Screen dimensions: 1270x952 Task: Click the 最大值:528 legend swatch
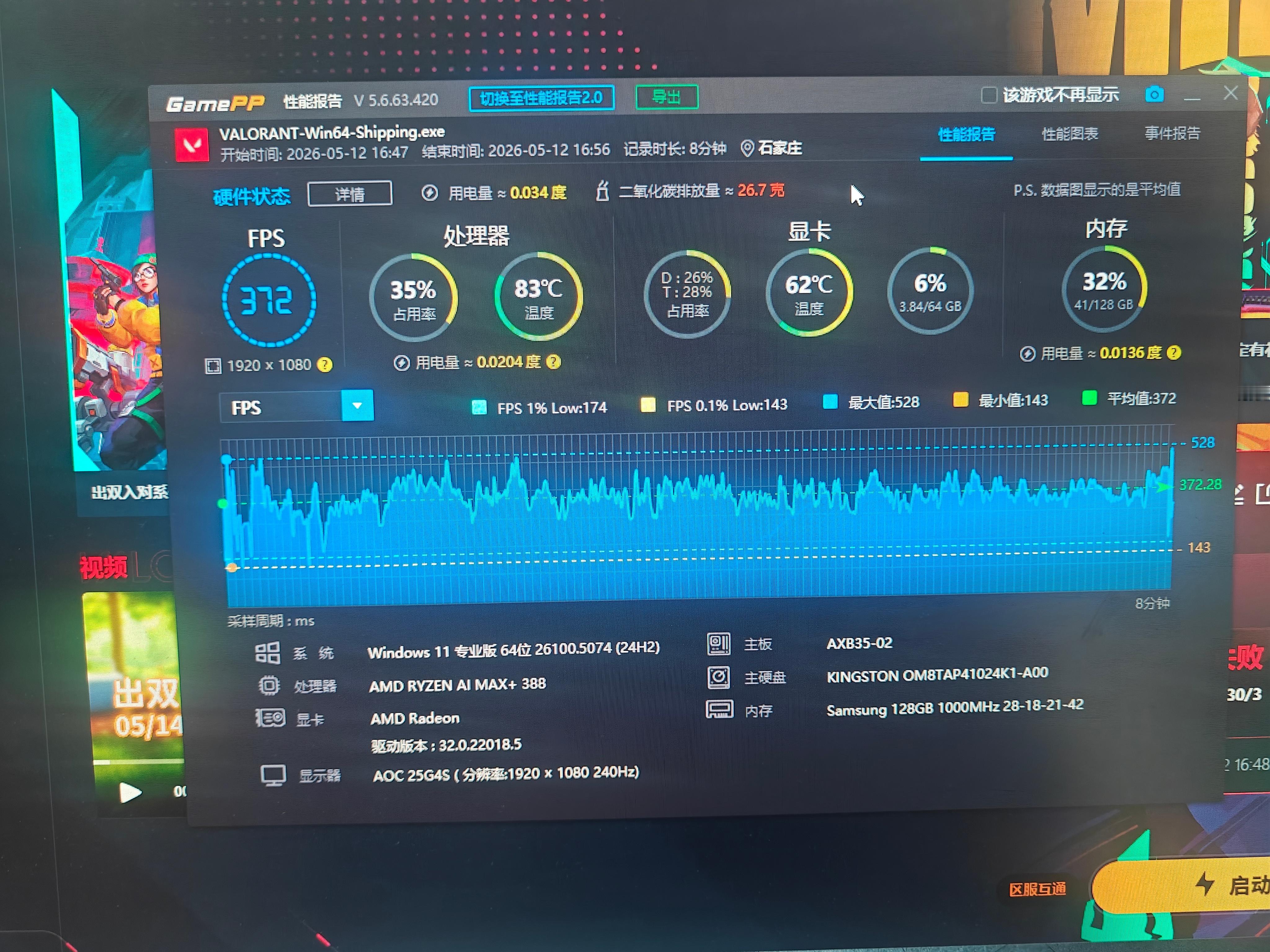[830, 402]
